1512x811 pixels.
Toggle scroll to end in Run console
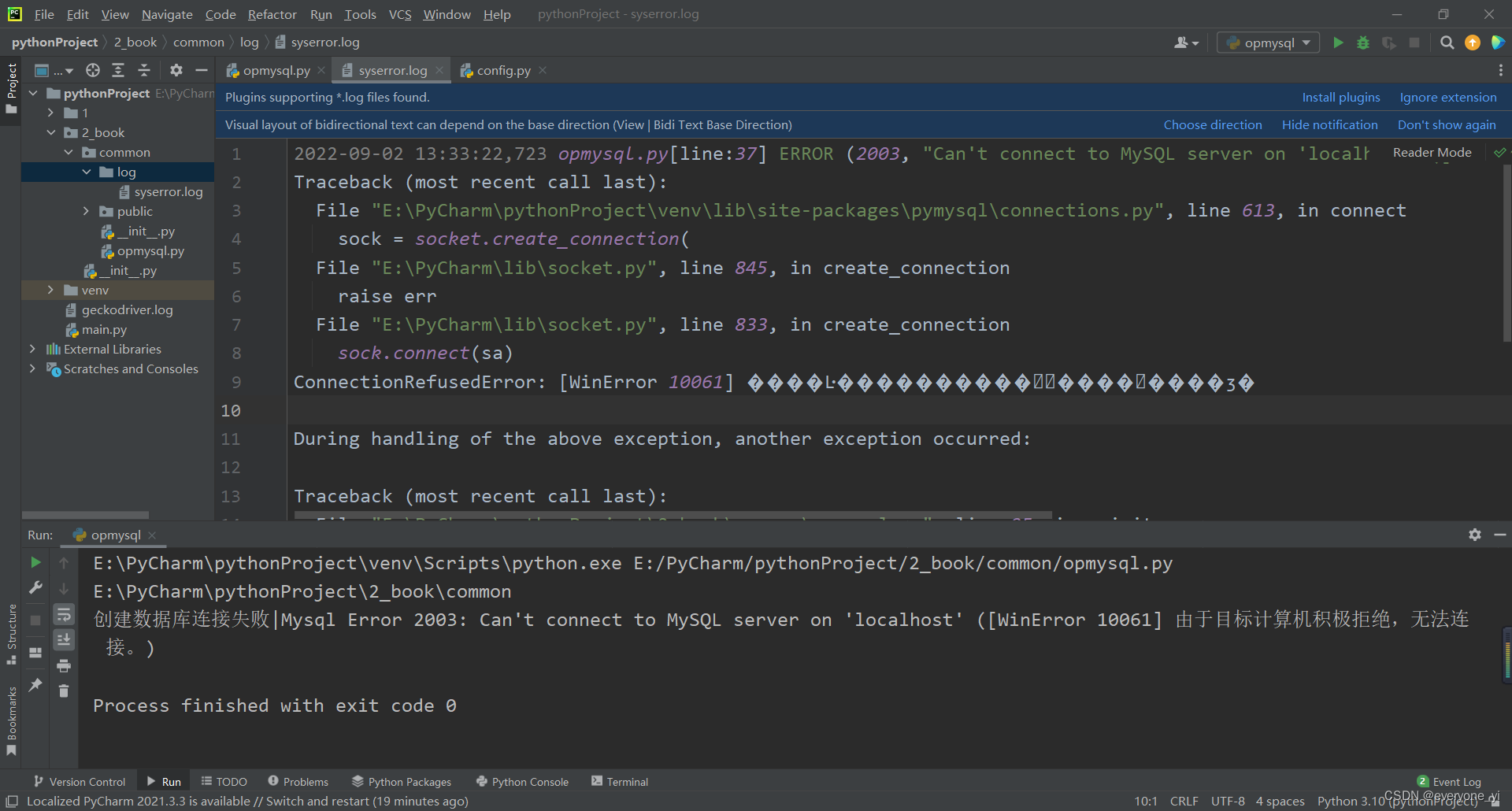click(x=64, y=639)
